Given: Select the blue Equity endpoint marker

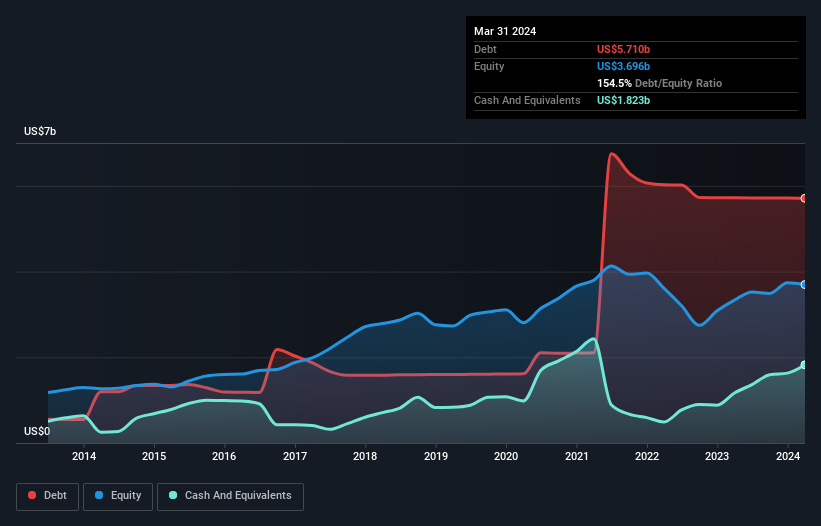Looking at the screenshot, I should 804,285.
